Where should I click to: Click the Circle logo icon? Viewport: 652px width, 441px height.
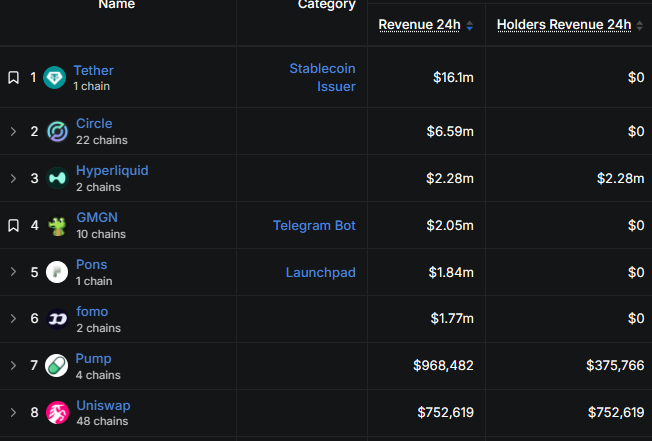tap(57, 131)
